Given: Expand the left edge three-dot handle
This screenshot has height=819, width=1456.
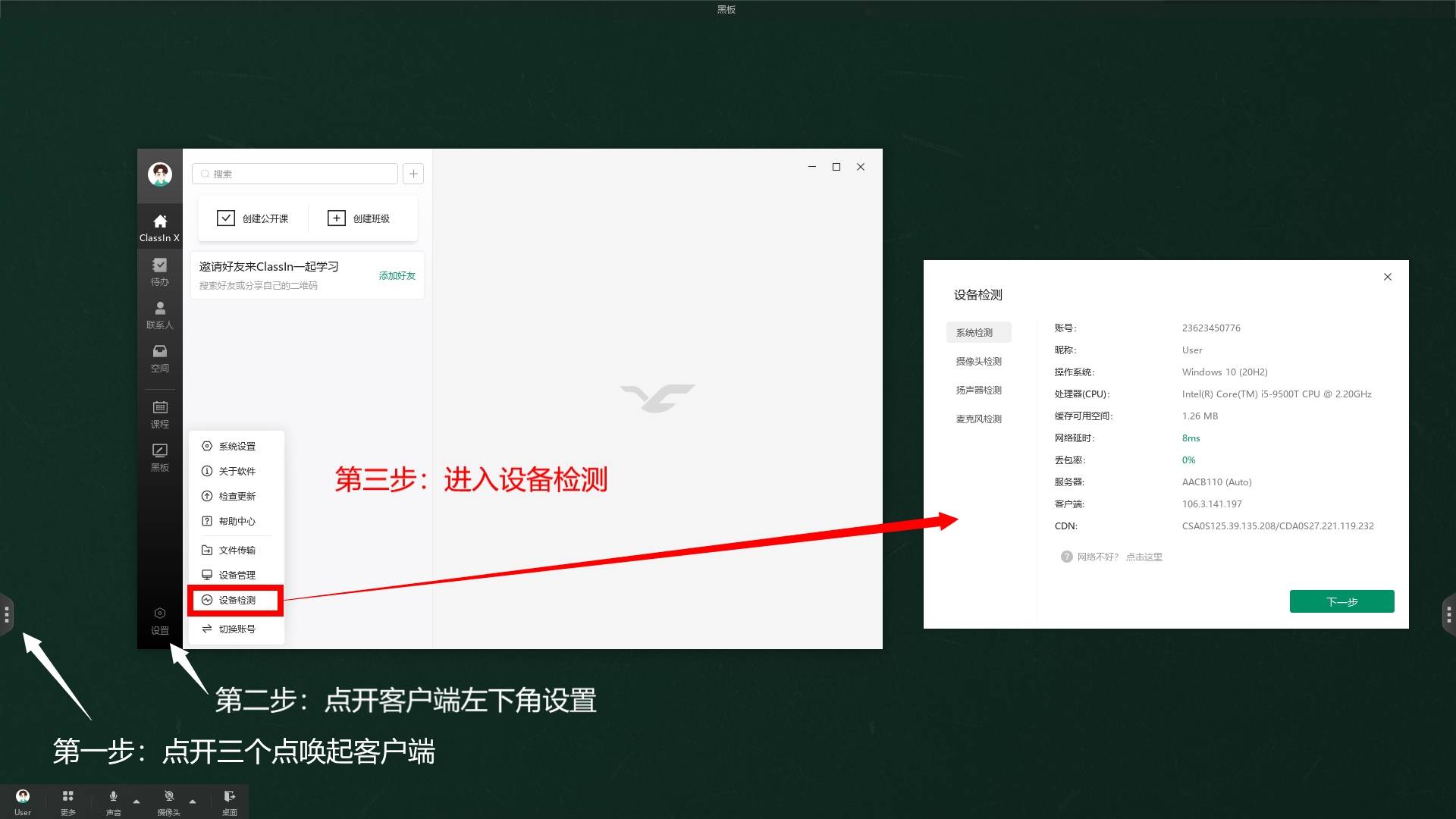Looking at the screenshot, I should pyautogui.click(x=6, y=614).
